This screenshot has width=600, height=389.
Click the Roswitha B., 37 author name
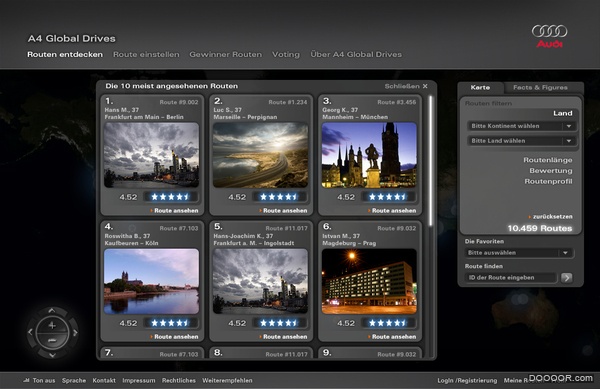(127, 236)
